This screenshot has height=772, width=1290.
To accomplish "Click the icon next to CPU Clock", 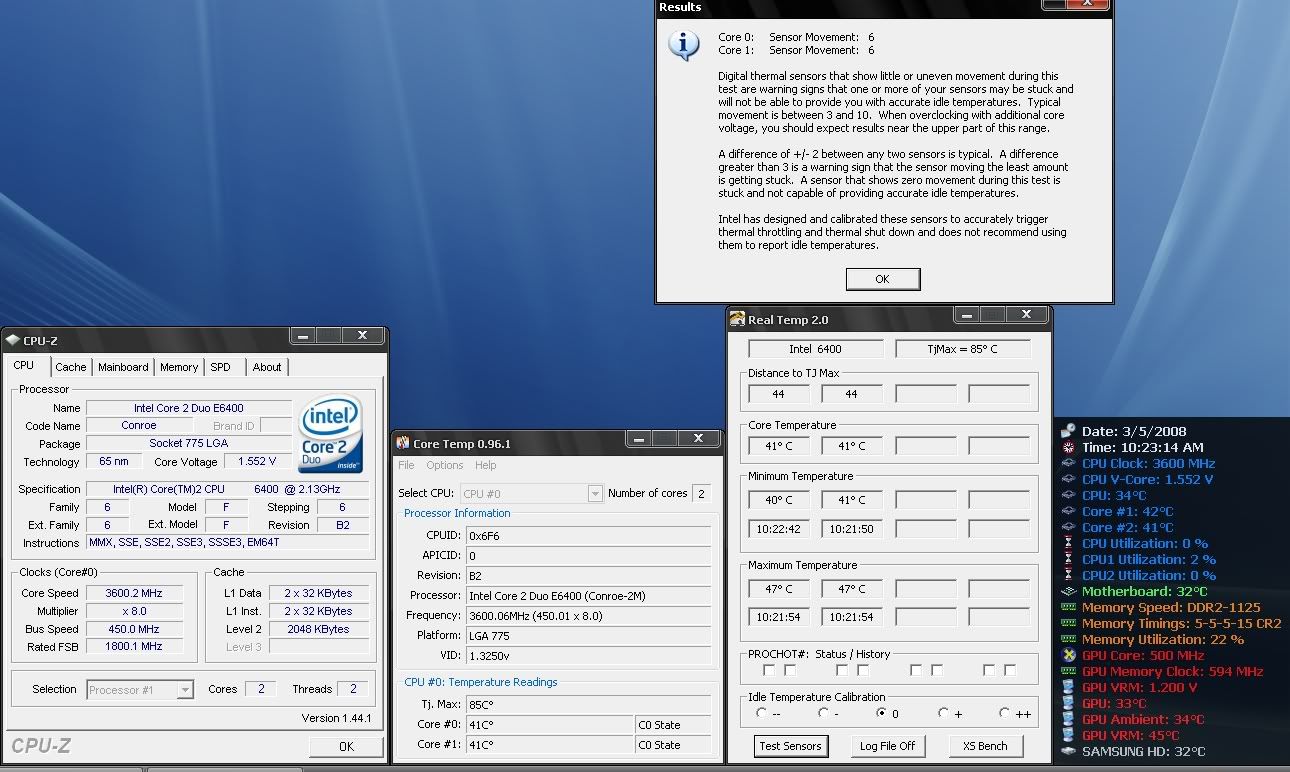I will coord(1069,463).
